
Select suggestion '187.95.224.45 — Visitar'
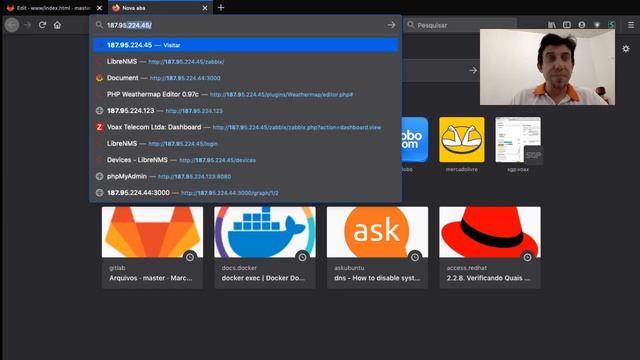pyautogui.click(x=245, y=45)
